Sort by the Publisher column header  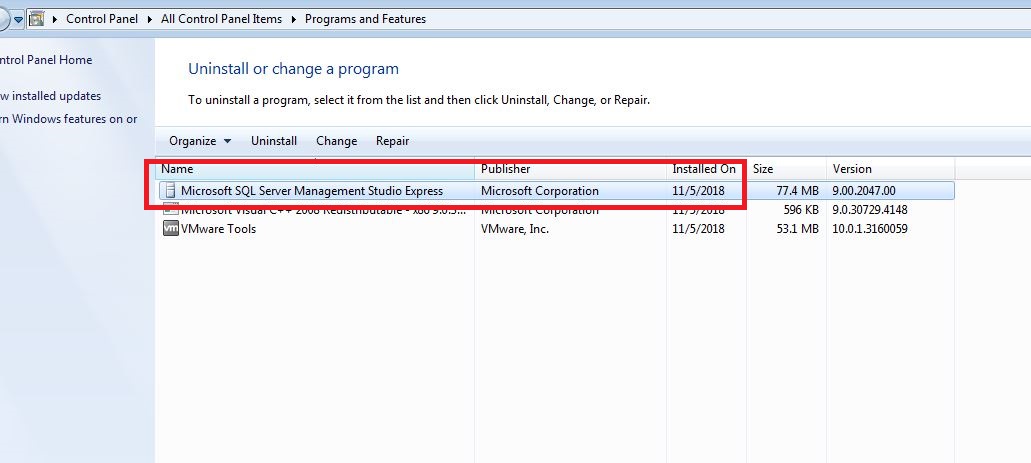(x=570, y=169)
